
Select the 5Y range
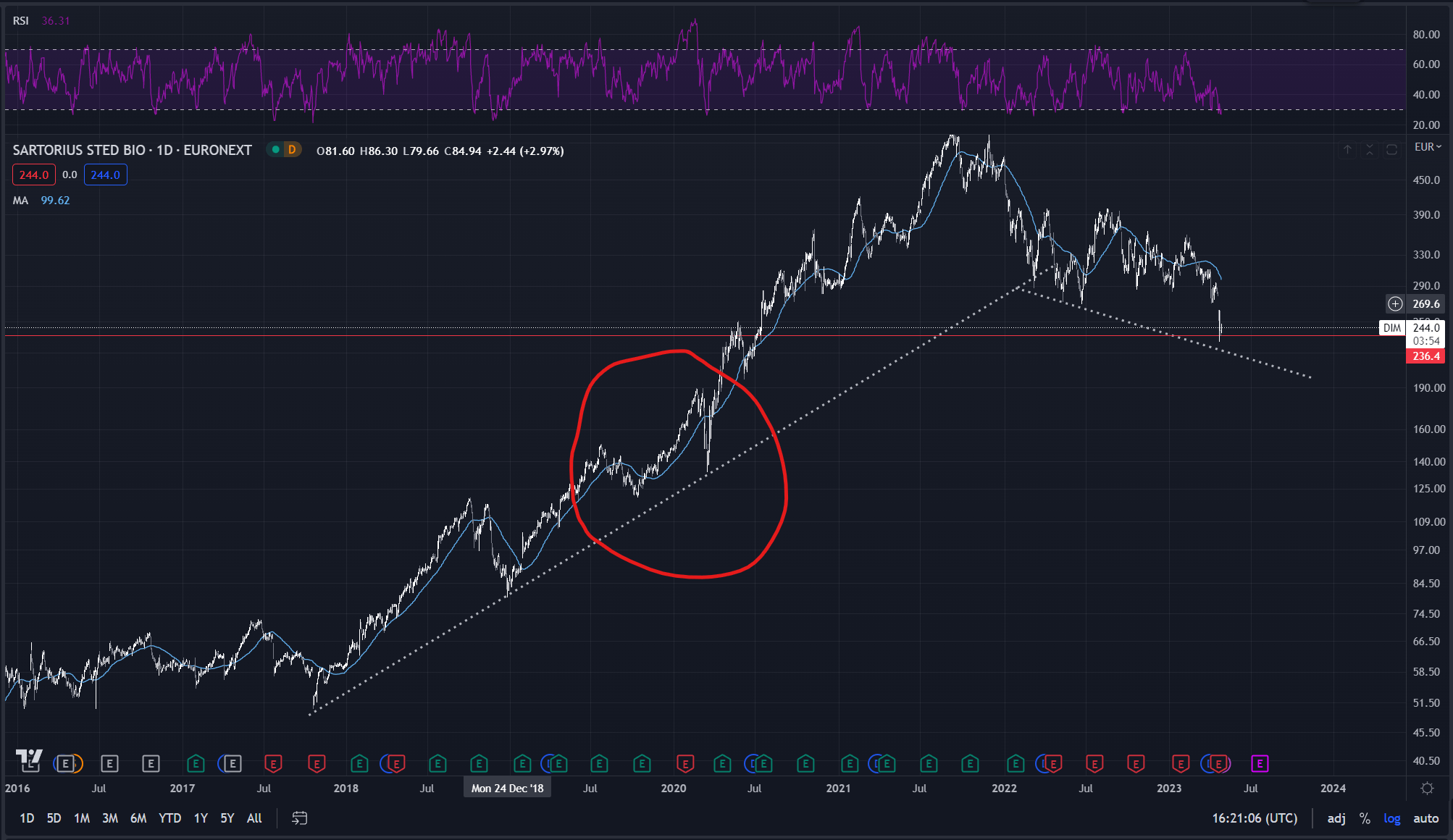[227, 818]
